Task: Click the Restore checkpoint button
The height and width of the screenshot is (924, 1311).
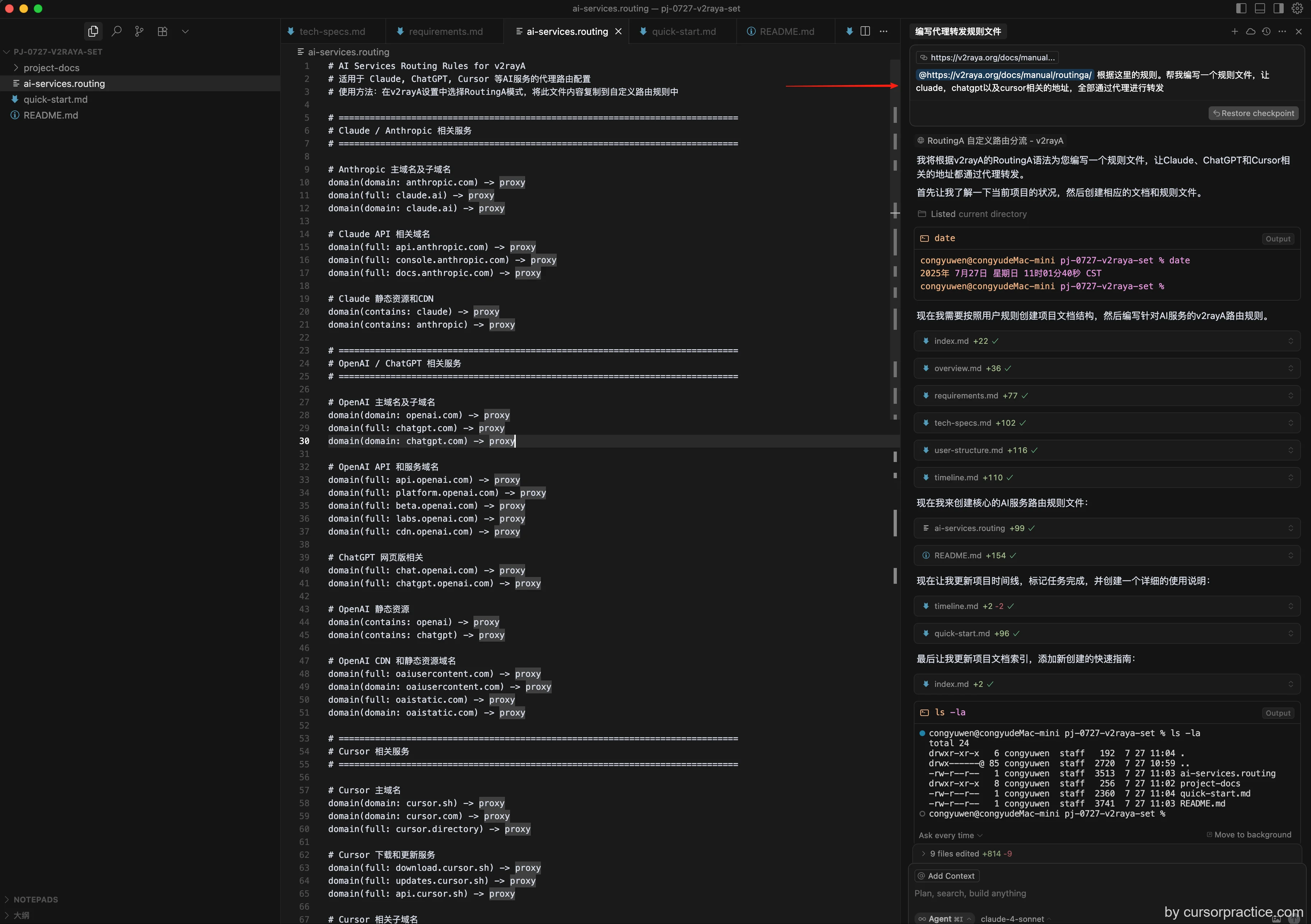Action: [1253, 113]
